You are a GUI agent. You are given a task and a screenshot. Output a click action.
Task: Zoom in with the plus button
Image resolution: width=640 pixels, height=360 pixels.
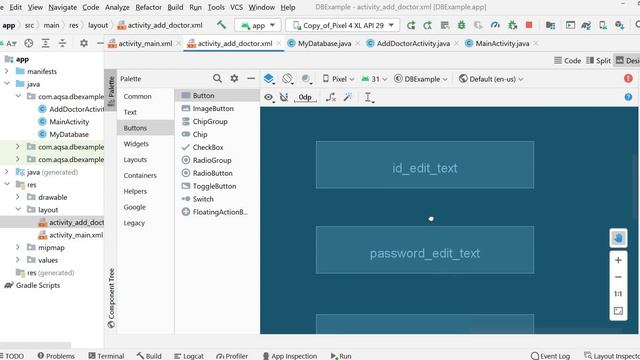point(618,260)
